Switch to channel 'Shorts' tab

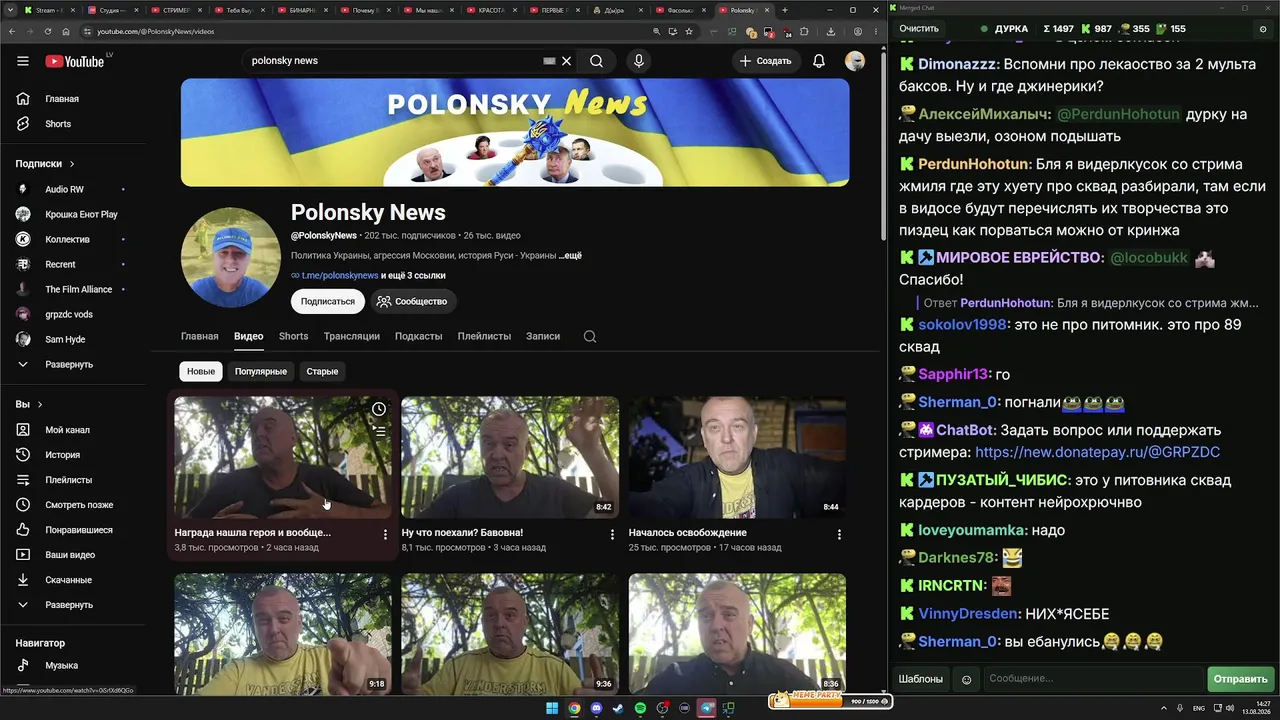coord(294,337)
